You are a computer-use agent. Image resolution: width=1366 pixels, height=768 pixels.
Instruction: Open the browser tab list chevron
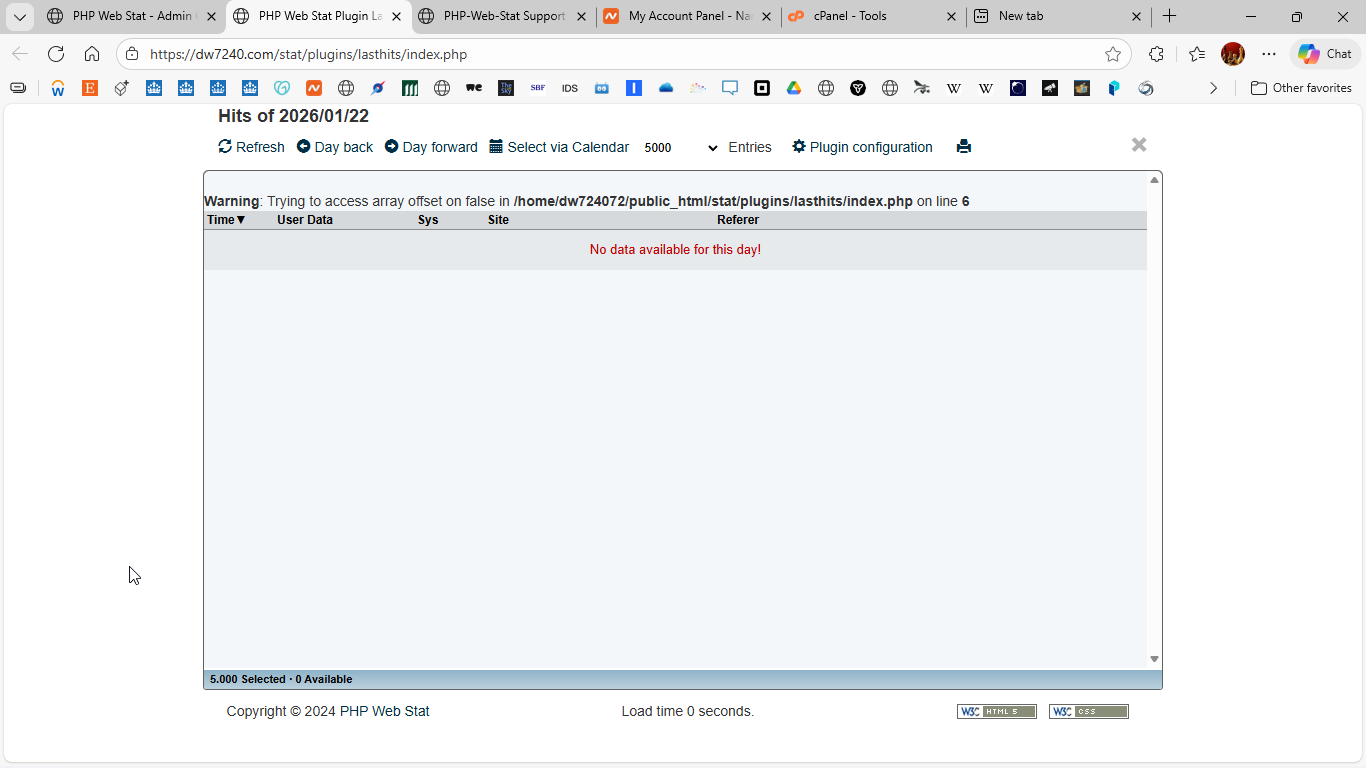(19, 17)
